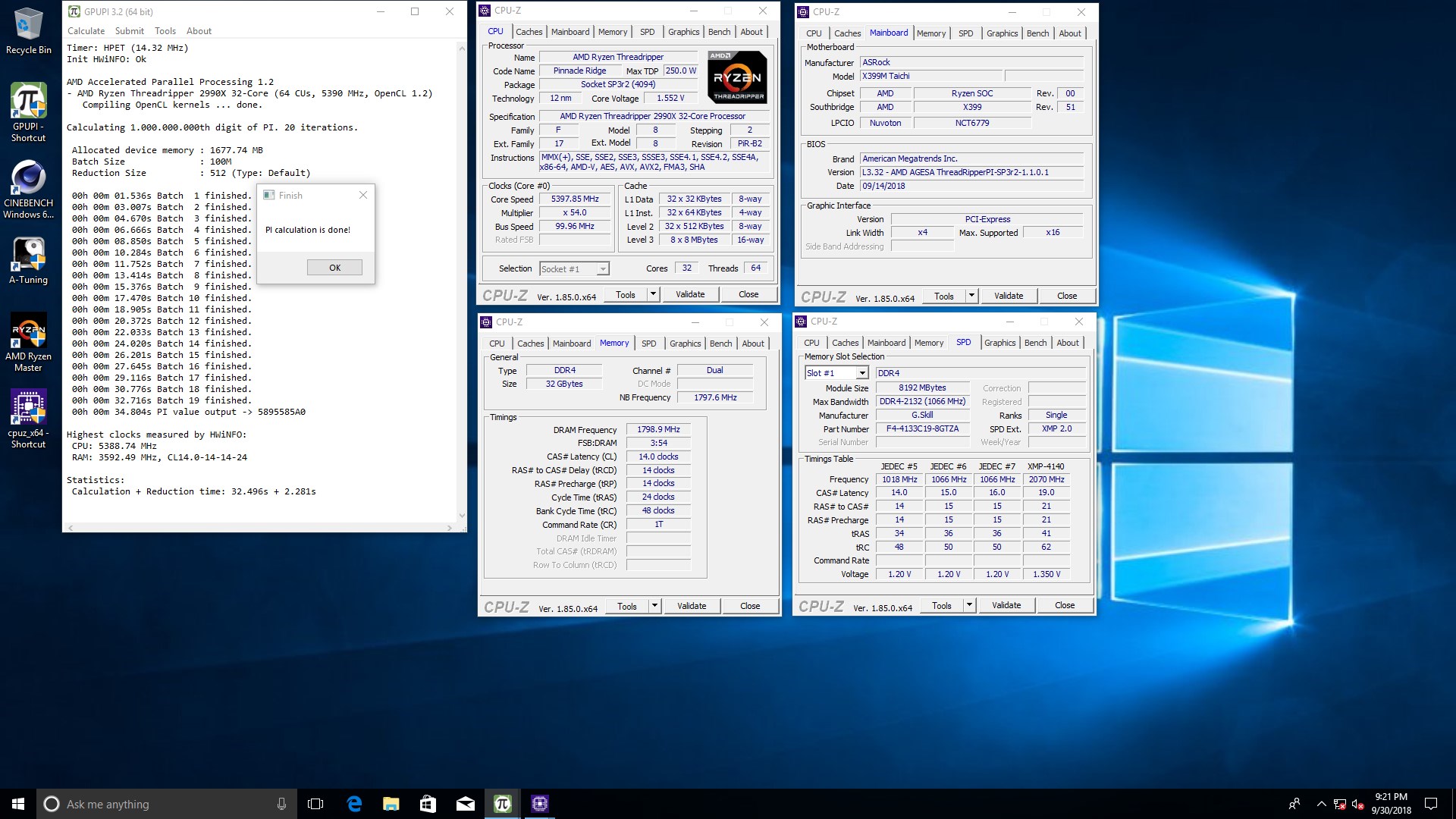Show hidden system tray icons
The width and height of the screenshot is (1456, 819).
tap(1321, 804)
